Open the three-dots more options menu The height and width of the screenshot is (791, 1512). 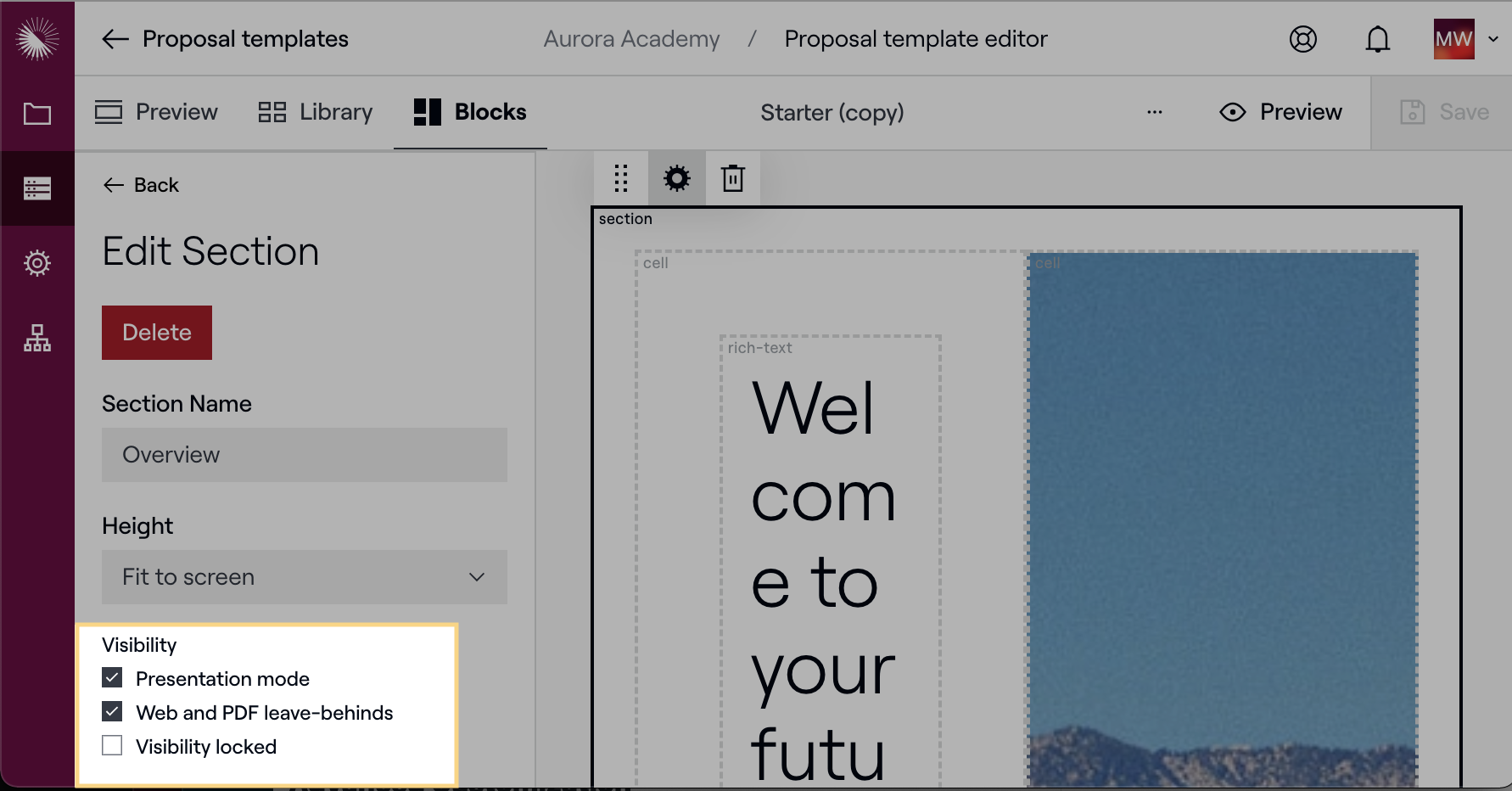coord(1155,112)
